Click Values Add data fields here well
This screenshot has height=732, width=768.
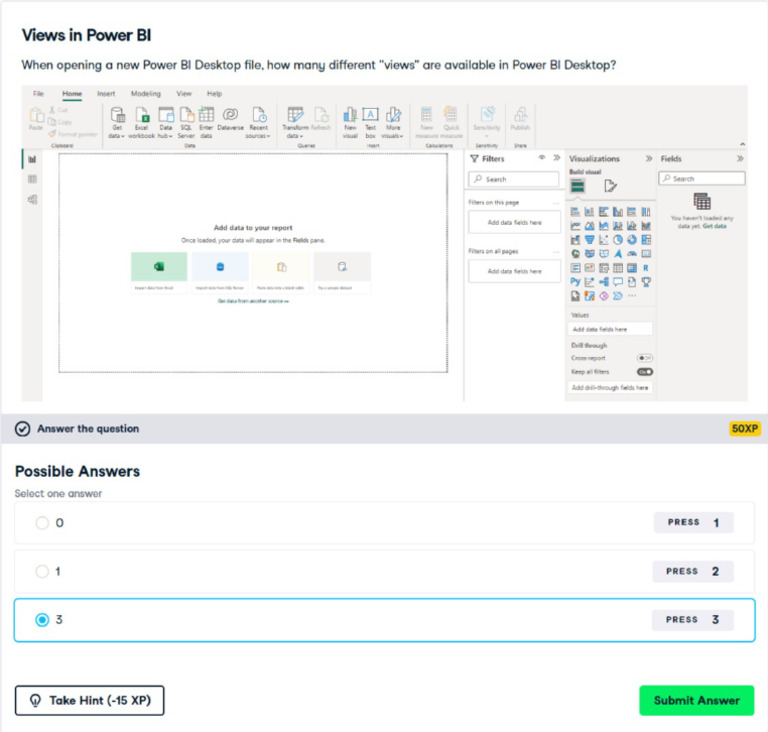[610, 329]
